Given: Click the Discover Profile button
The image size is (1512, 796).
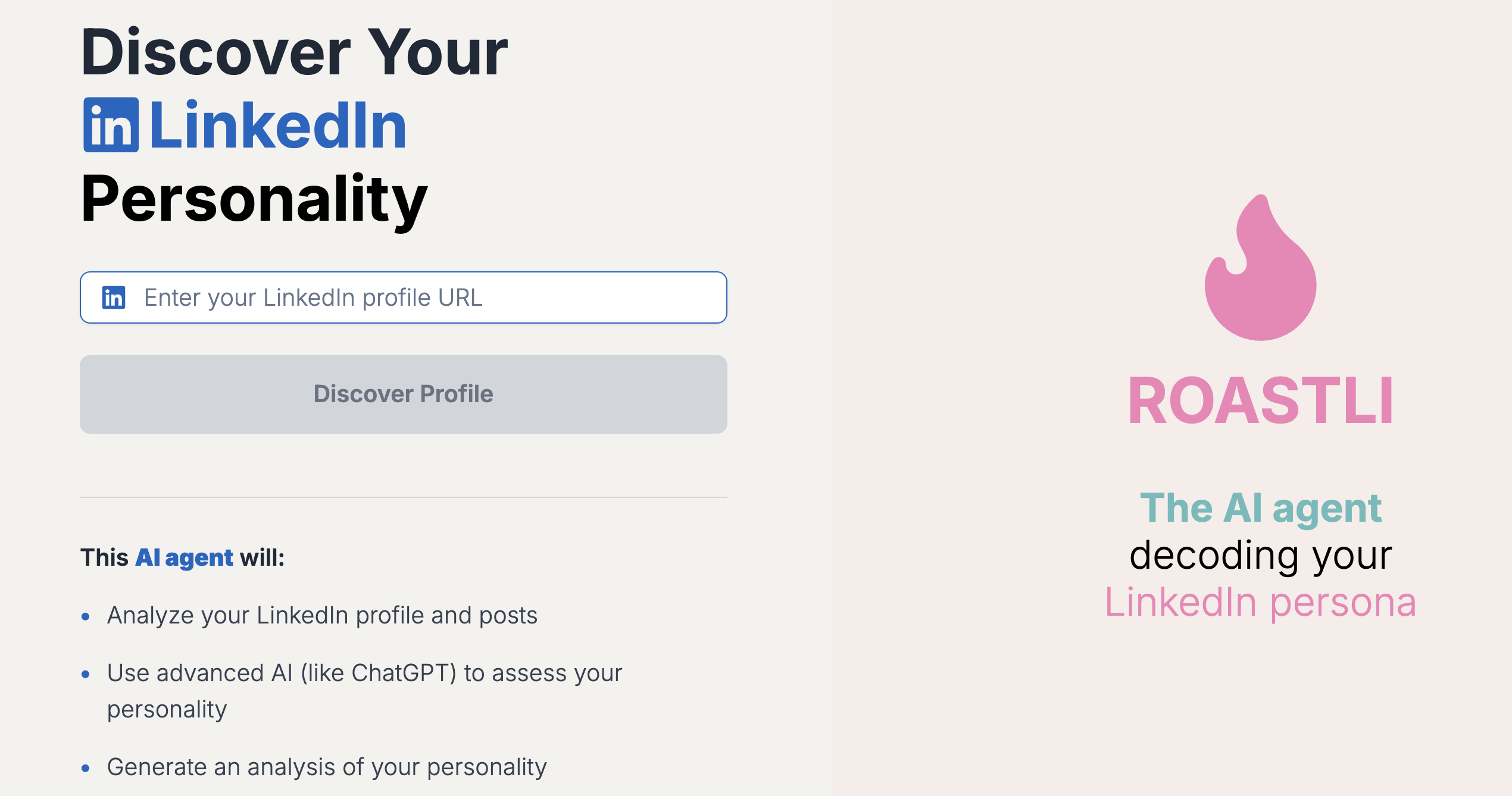Looking at the screenshot, I should (404, 394).
